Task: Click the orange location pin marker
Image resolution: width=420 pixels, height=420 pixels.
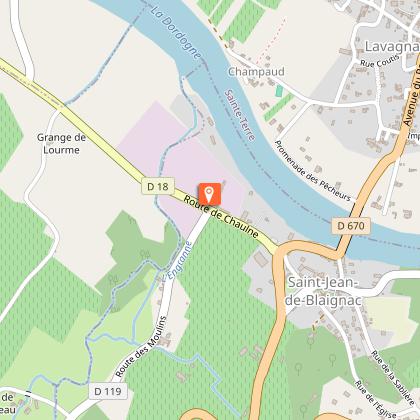Action: click(x=210, y=194)
